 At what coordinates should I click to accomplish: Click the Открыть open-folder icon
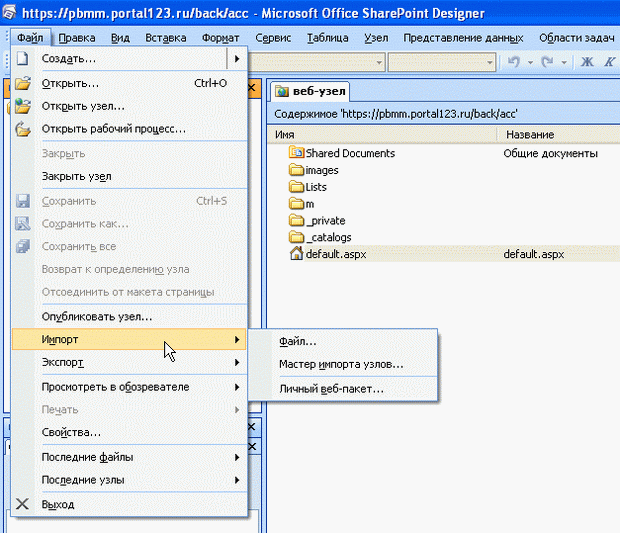click(22, 84)
